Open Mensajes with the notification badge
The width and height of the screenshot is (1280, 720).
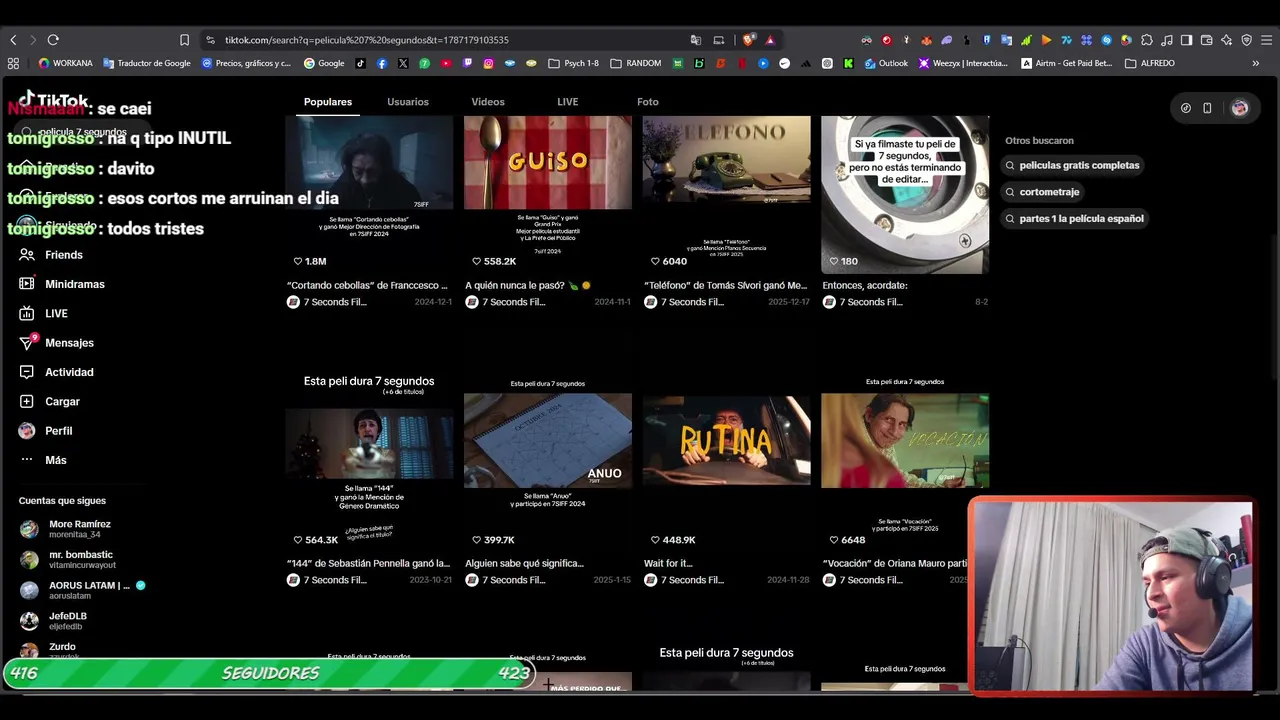57,342
